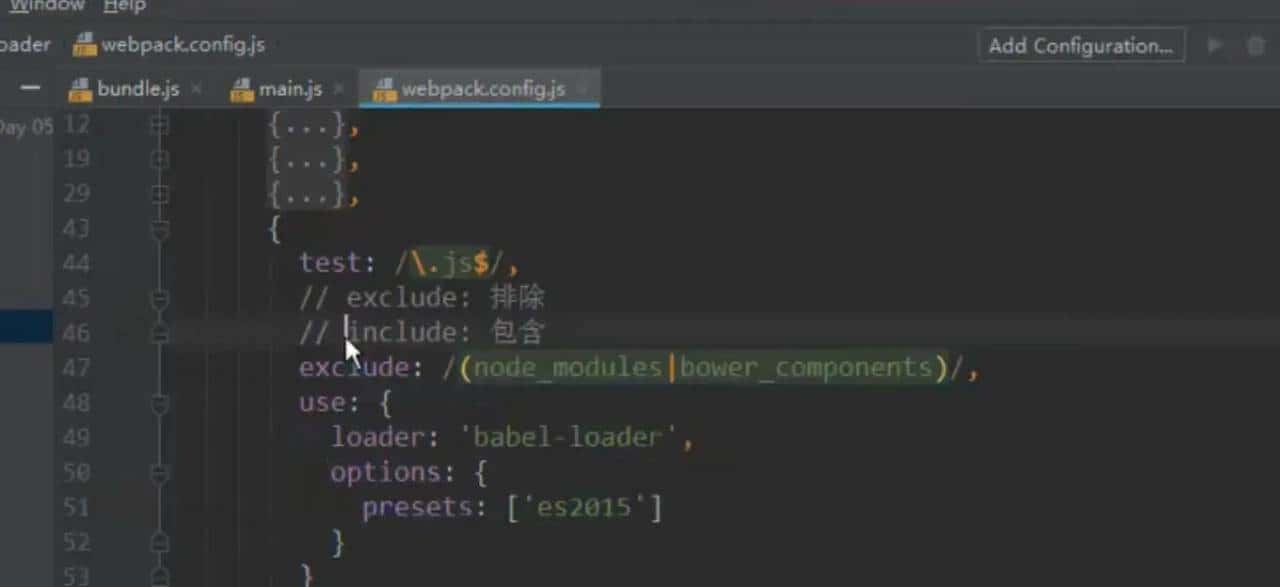Screen dimensions: 1280x587
Task: Click the Add Configuration... button
Action: [x=1081, y=45]
